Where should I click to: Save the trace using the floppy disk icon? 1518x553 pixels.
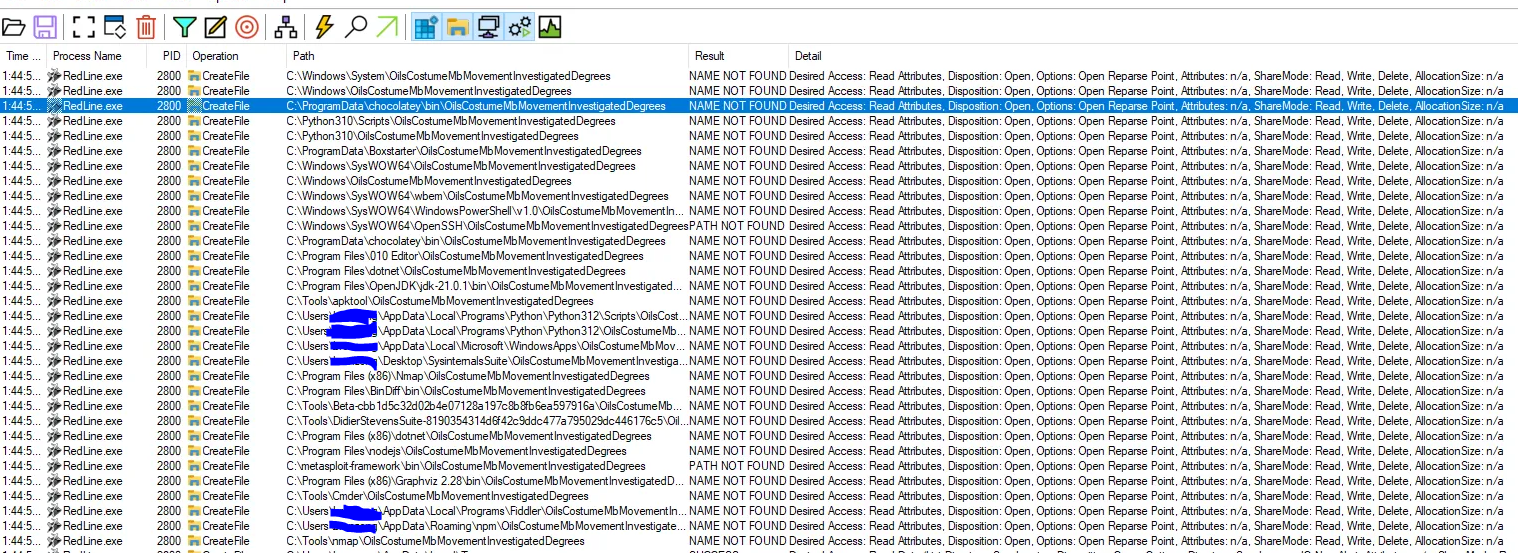point(45,27)
